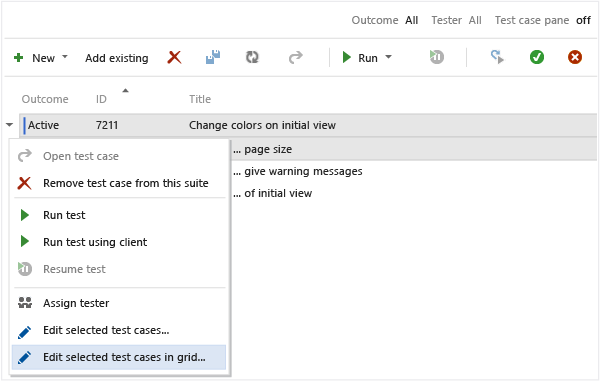Expand the Run dropdown arrow
600x381 pixels.
point(388,57)
